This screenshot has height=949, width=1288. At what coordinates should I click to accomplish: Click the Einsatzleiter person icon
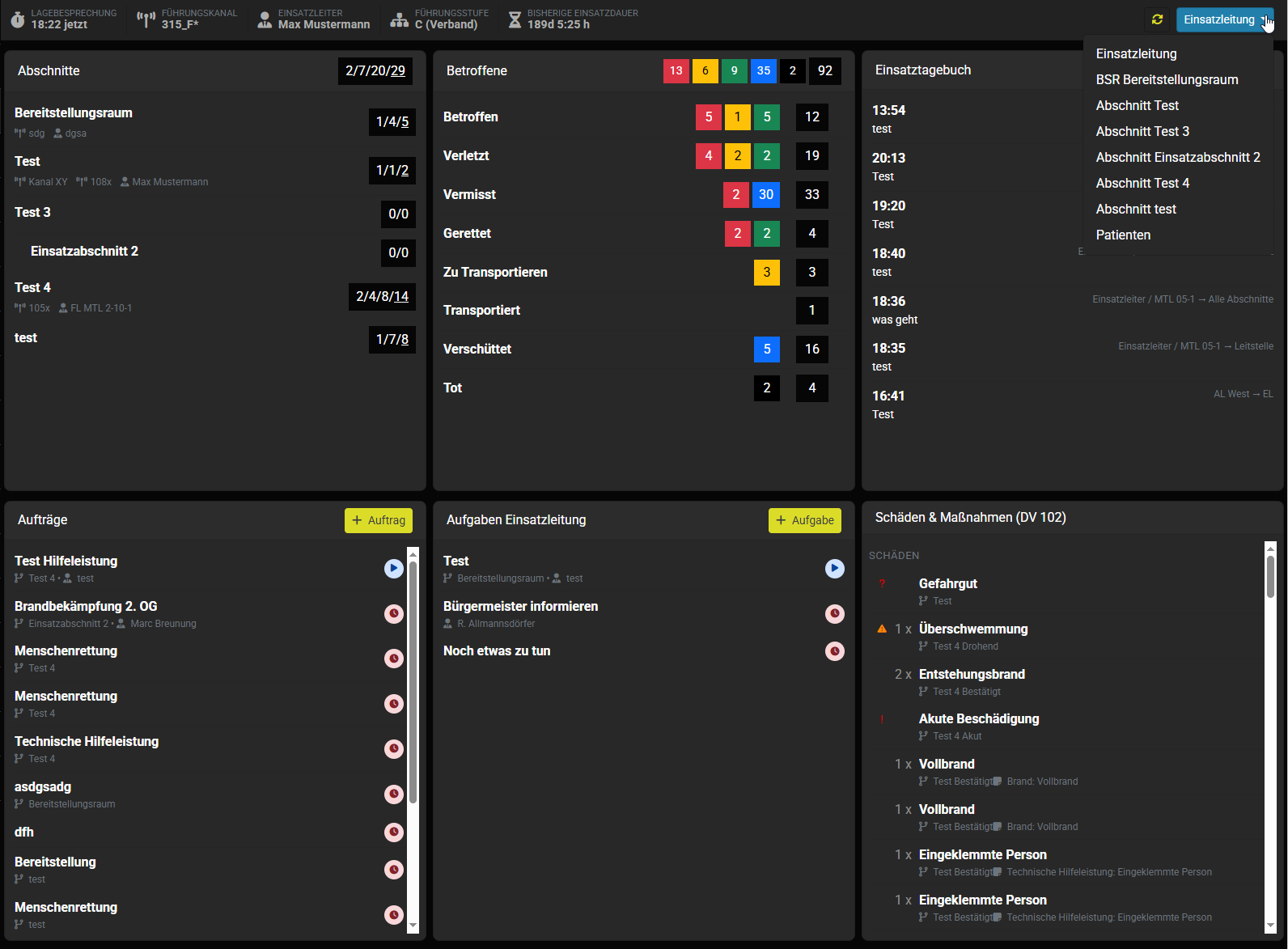tap(265, 20)
